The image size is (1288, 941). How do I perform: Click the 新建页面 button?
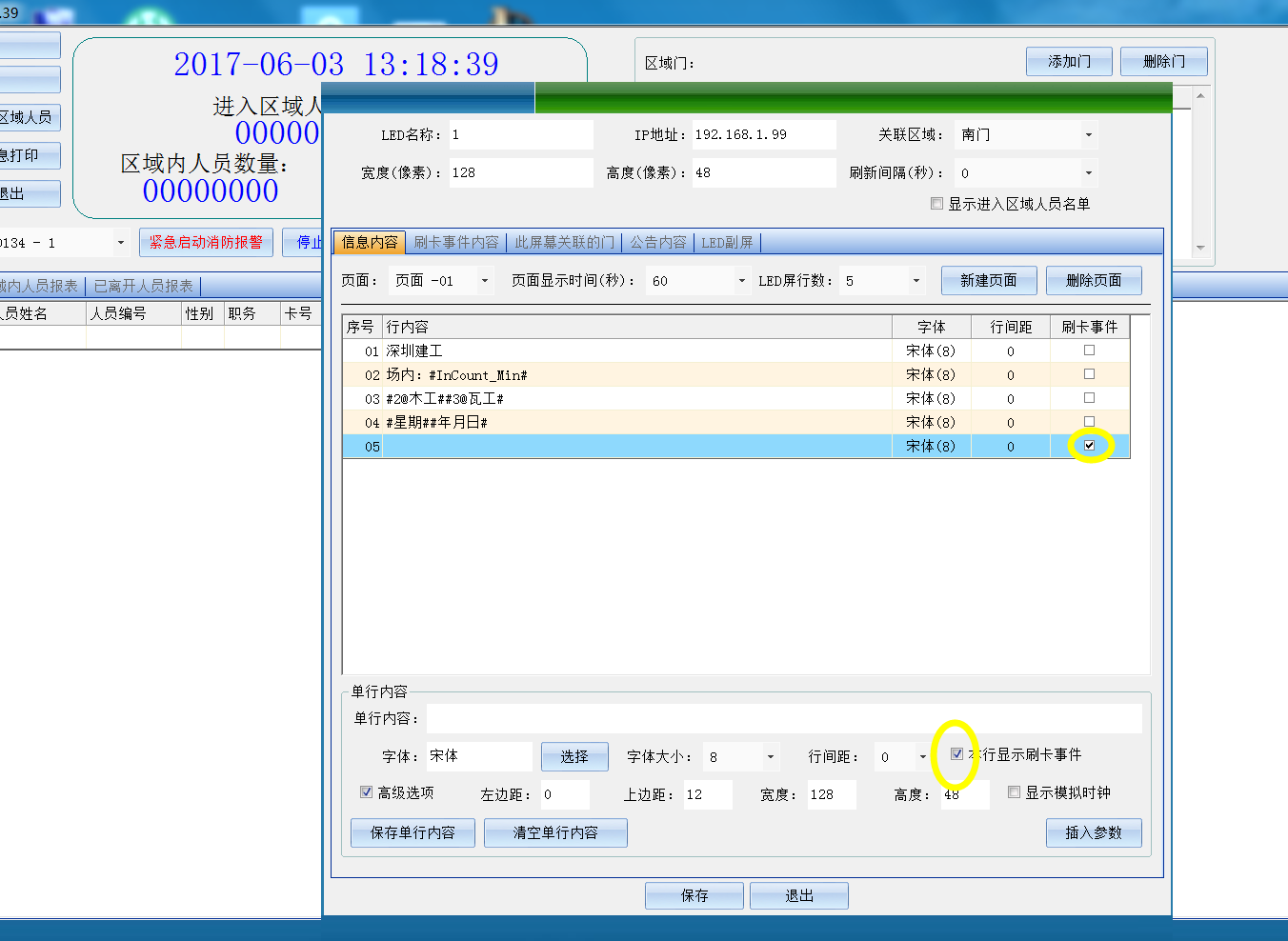988,281
